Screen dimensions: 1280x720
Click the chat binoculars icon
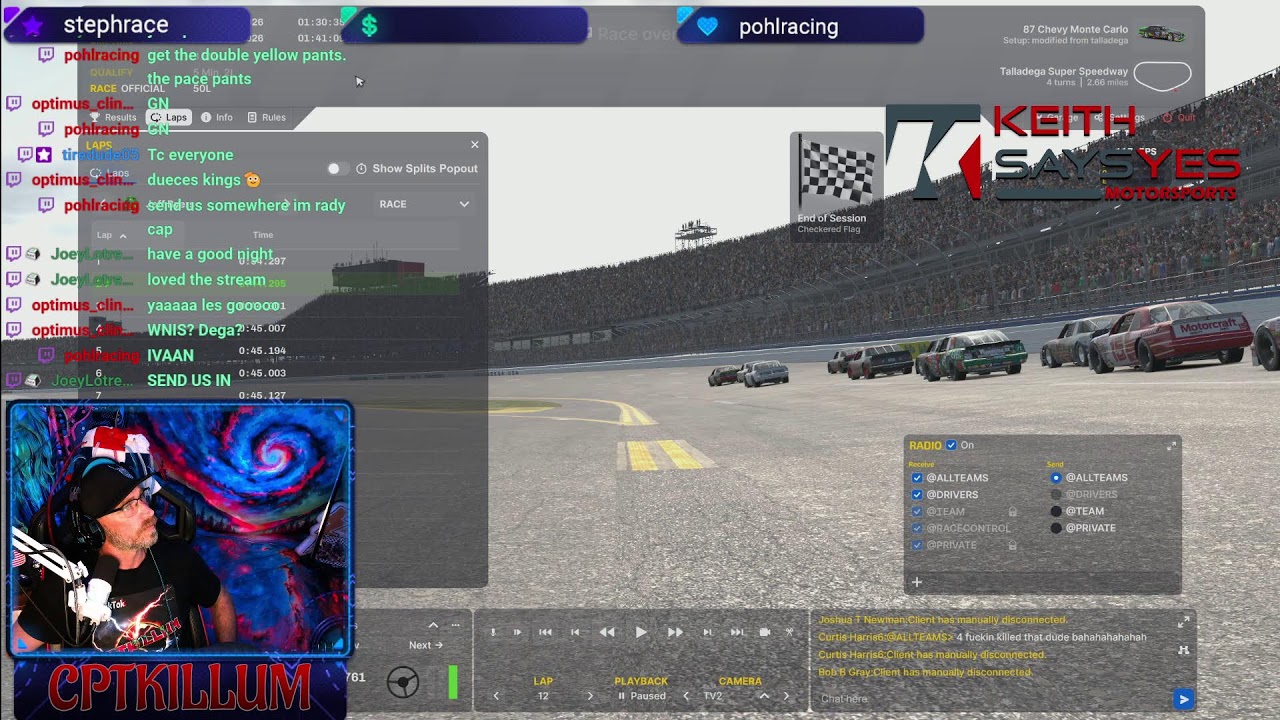tap(1184, 650)
